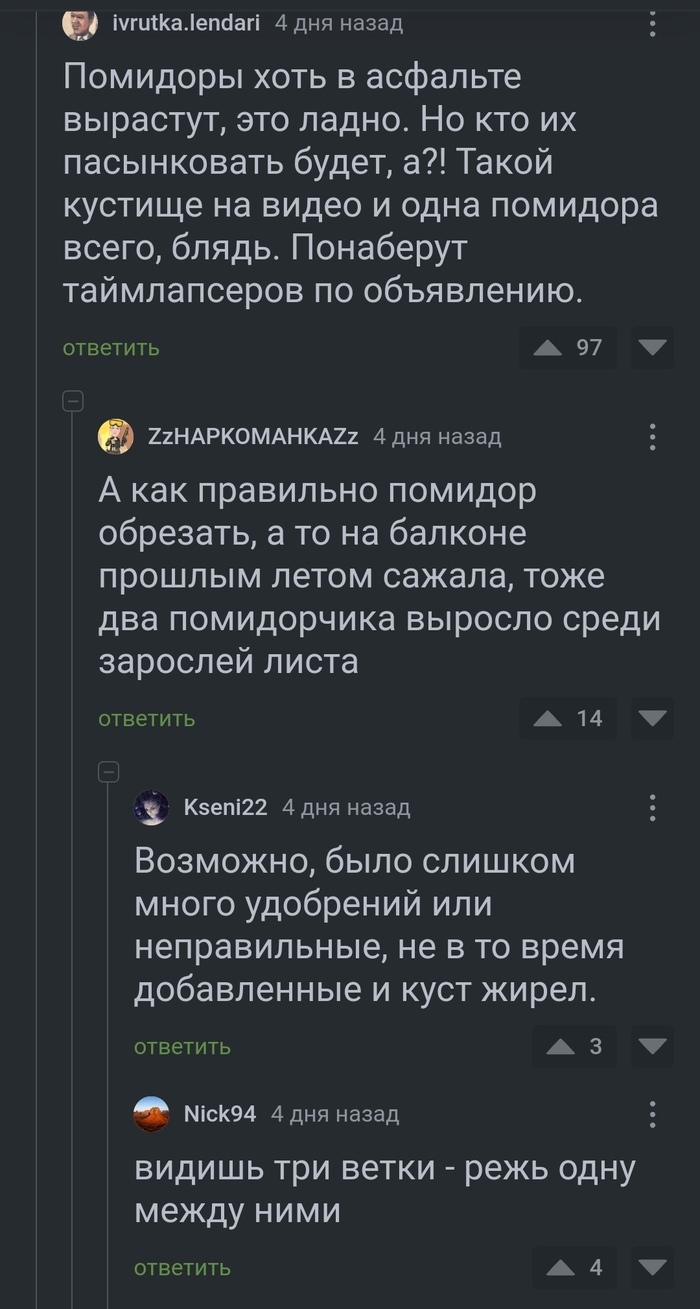This screenshot has height=1309, width=700.
Task: Open ZzНАРКОМАНКАZz's user profile
Action: coord(254,436)
